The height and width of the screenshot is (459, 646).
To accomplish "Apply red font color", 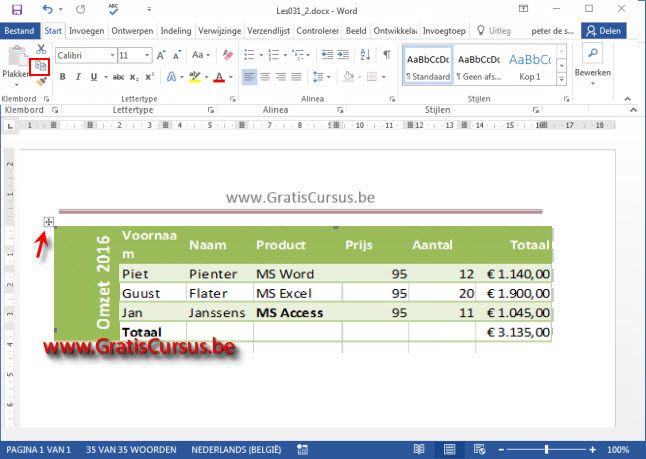I will (x=219, y=77).
